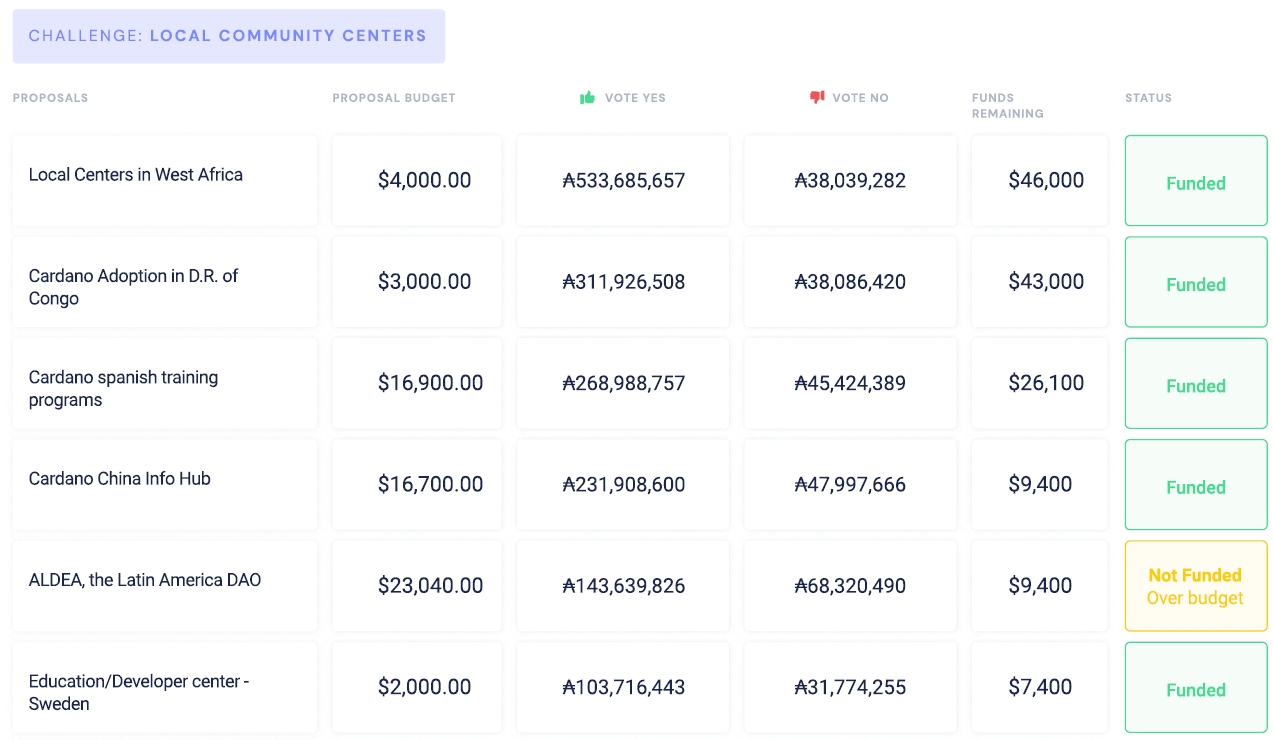Image resolution: width=1273 pixels, height=740 pixels.
Task: Select the $23,040.00 budget cell for ALDEA
Action: (430, 586)
